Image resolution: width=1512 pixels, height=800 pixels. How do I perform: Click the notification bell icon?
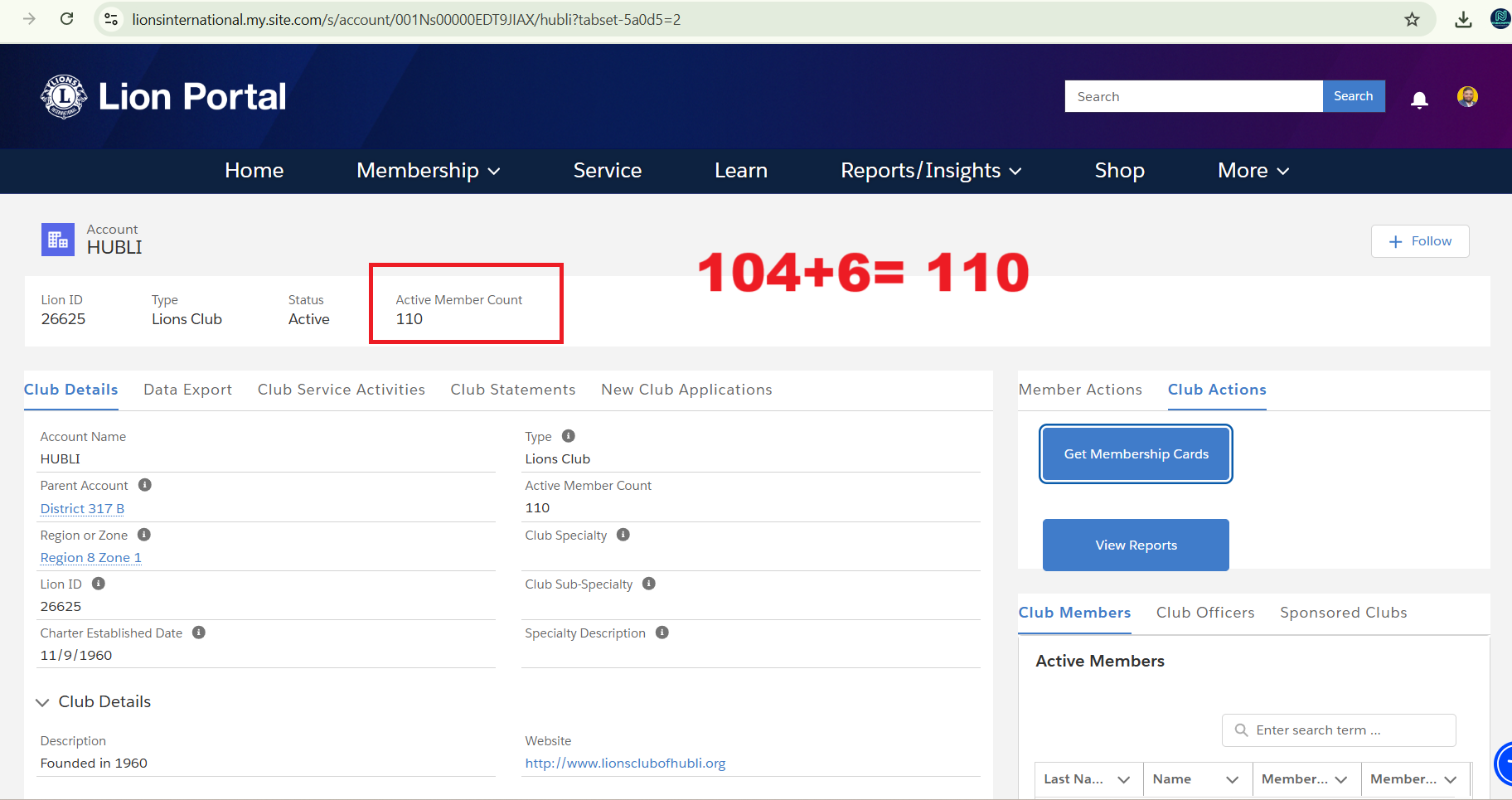(x=1419, y=99)
